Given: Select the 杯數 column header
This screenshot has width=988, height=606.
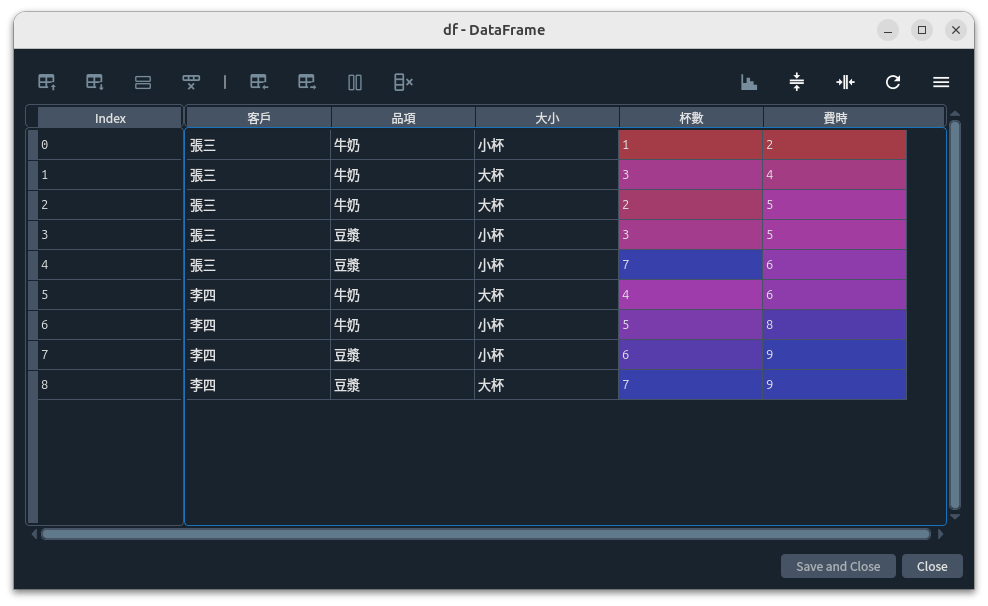Looking at the screenshot, I should point(691,118).
